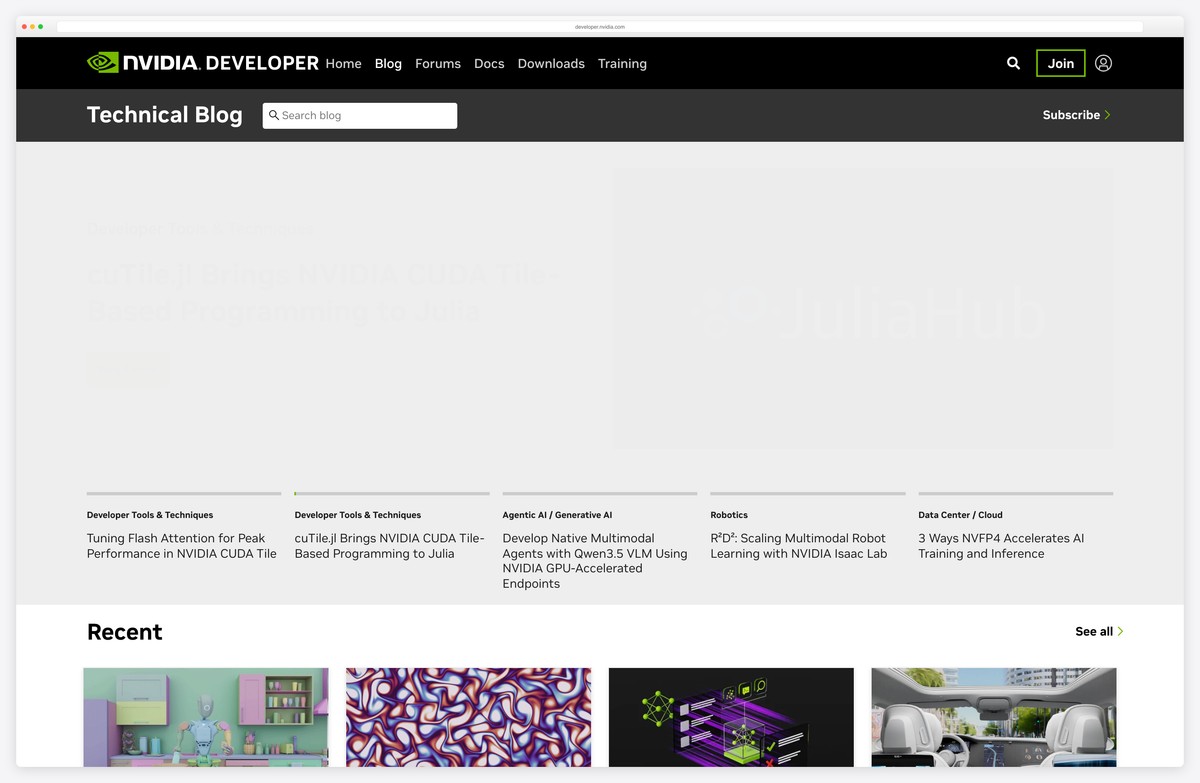
Task: Open the Robotics category link
Action: click(729, 515)
